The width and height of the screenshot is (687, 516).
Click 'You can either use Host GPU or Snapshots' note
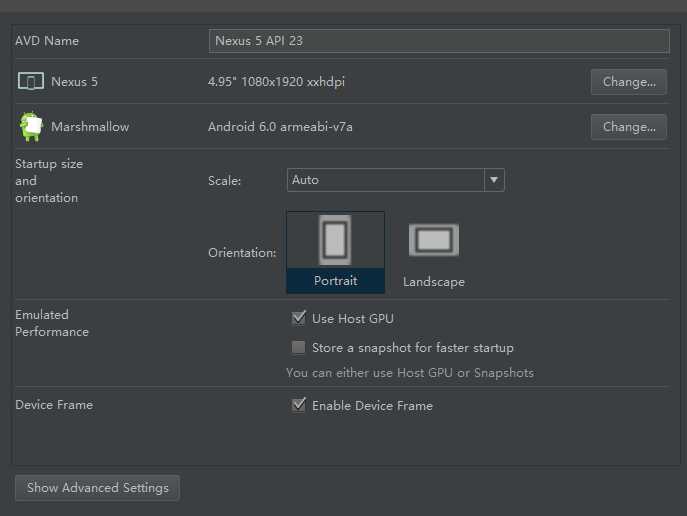pos(410,373)
